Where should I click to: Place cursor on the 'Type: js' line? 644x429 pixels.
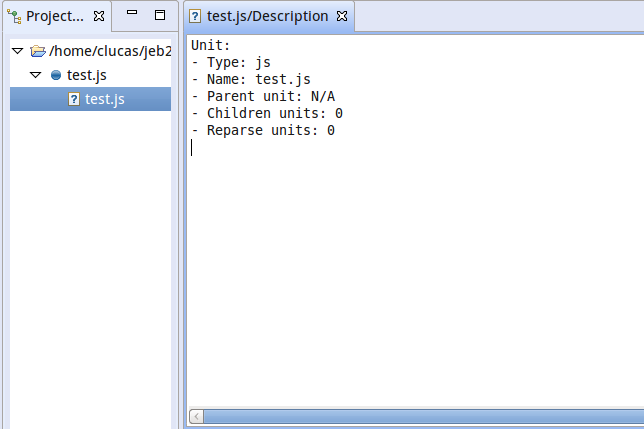coord(231,62)
